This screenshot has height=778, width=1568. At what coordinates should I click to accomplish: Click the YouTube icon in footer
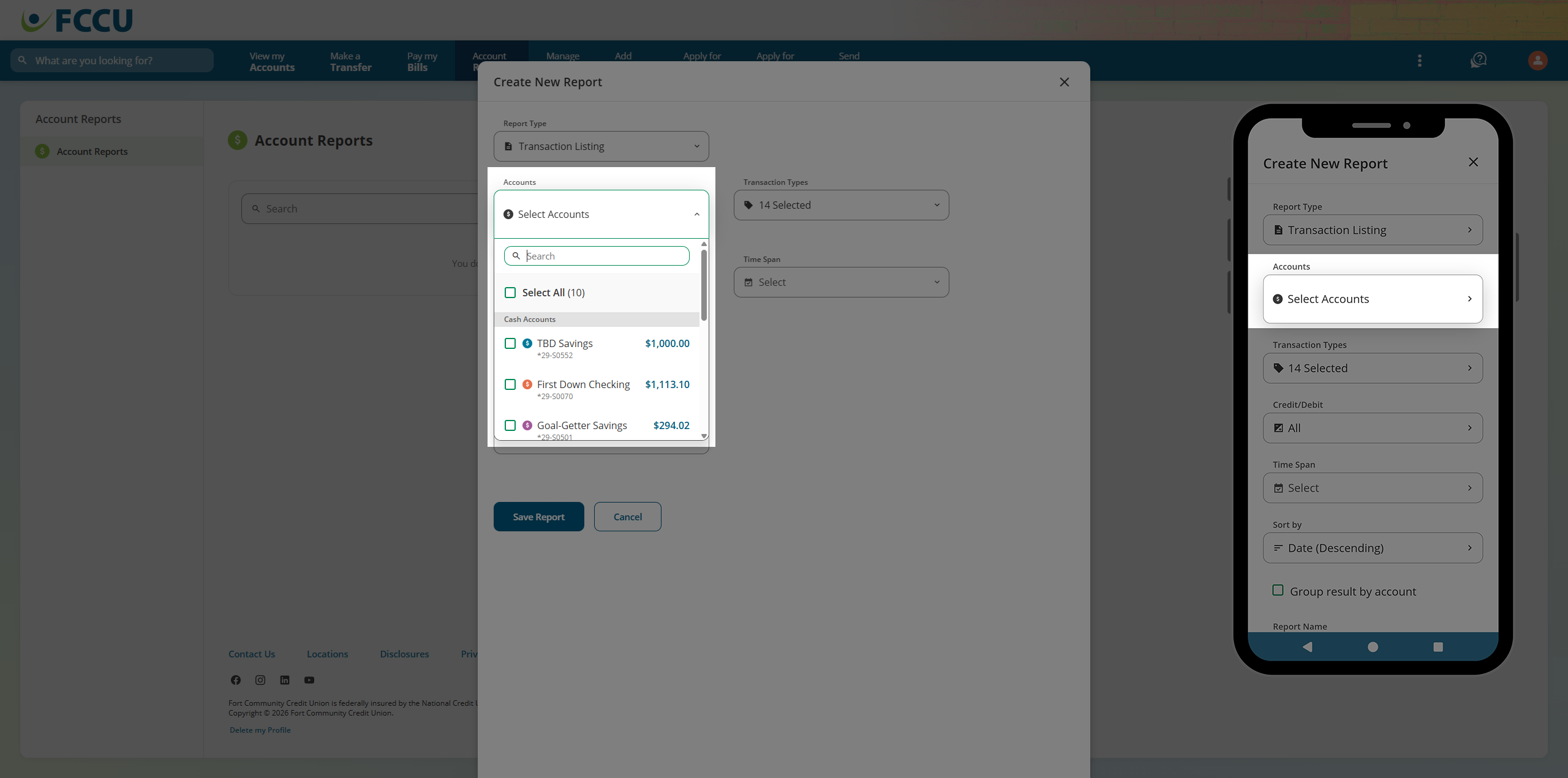(309, 680)
